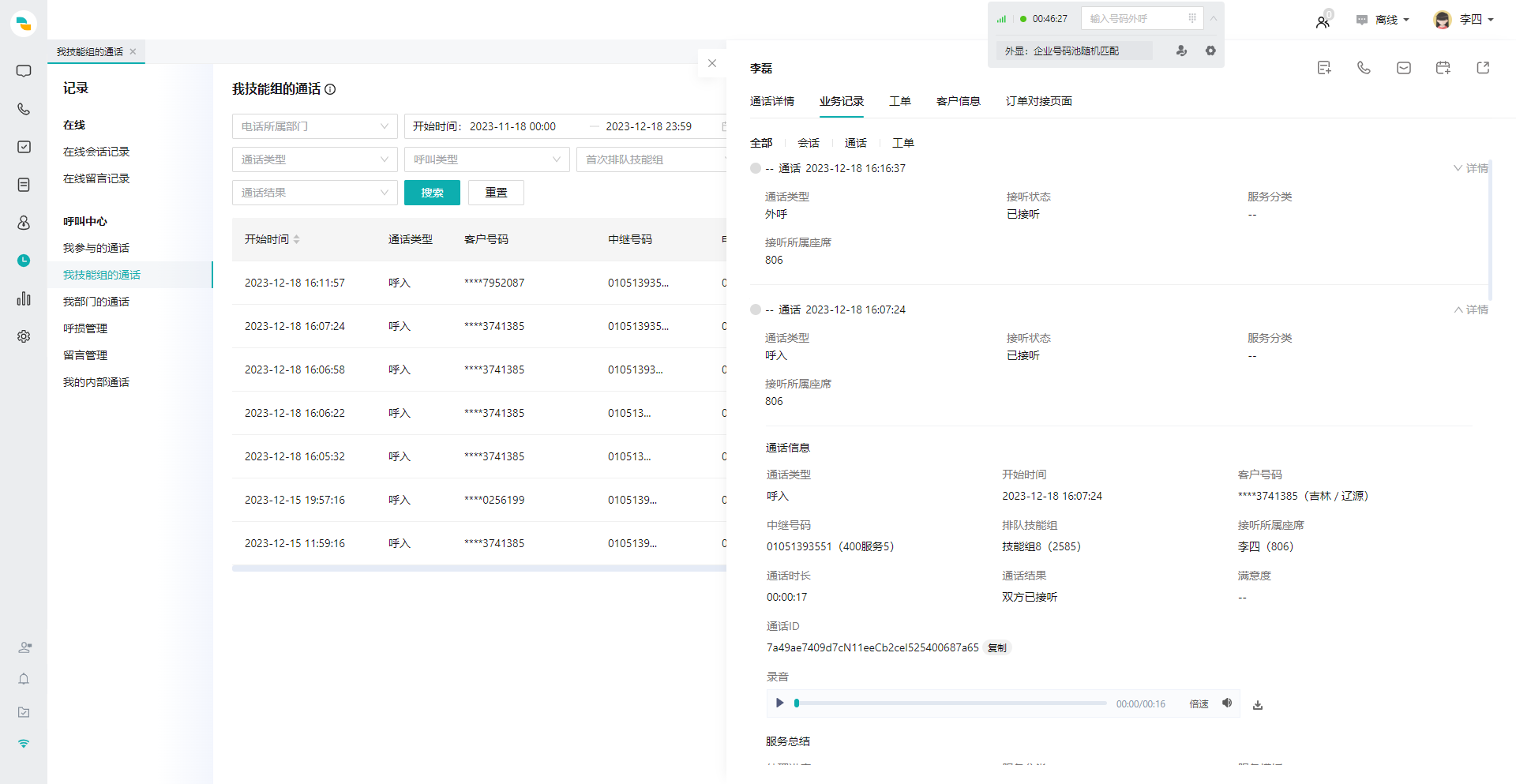Select the 全部 filter tab

pyautogui.click(x=761, y=143)
